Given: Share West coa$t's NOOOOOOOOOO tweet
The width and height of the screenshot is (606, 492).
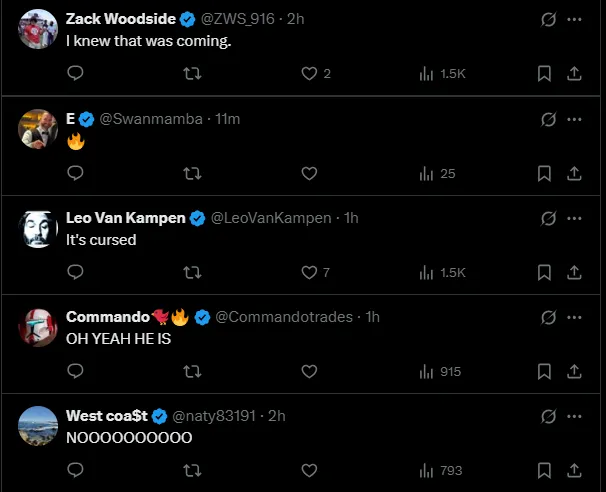Looking at the screenshot, I should pos(575,470).
